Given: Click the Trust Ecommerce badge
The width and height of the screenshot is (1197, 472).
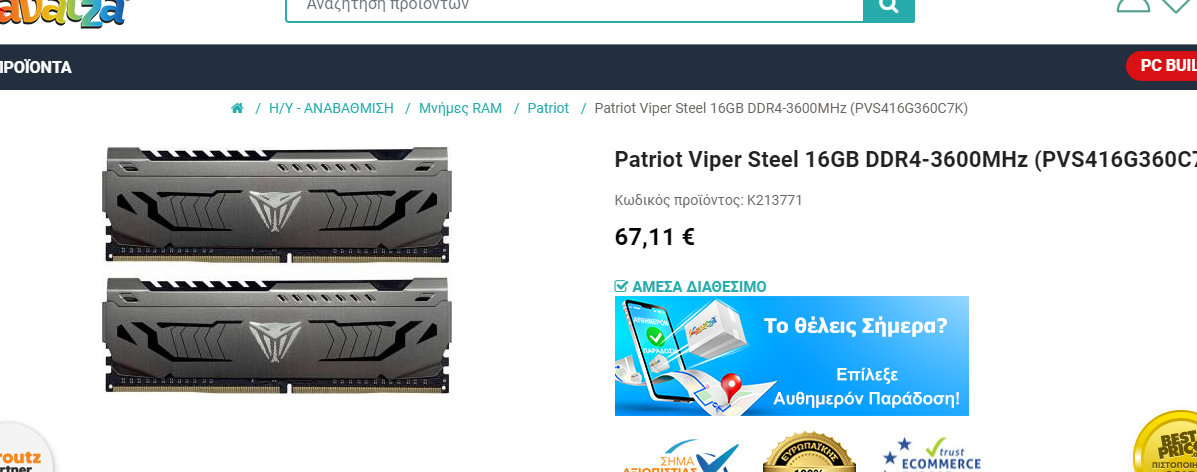Looking at the screenshot, I should coord(932,455).
